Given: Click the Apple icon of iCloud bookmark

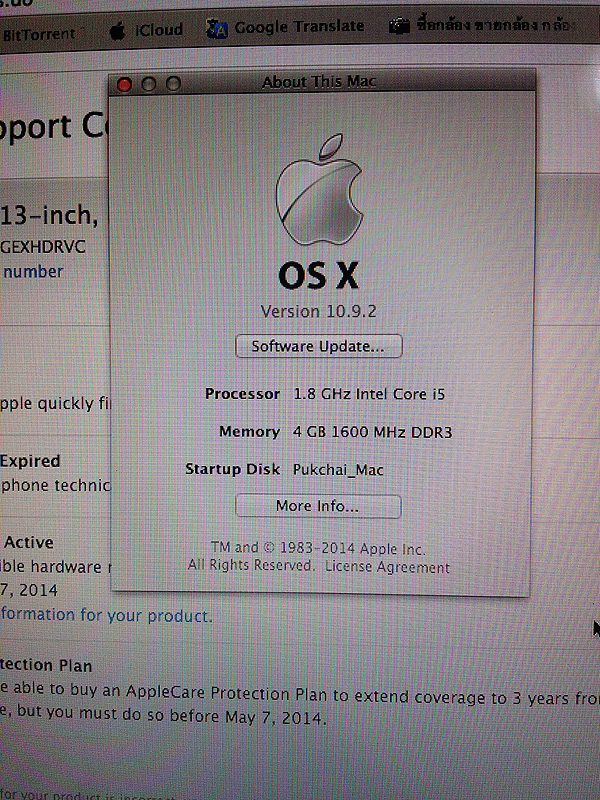Looking at the screenshot, I should pyautogui.click(x=117, y=31).
